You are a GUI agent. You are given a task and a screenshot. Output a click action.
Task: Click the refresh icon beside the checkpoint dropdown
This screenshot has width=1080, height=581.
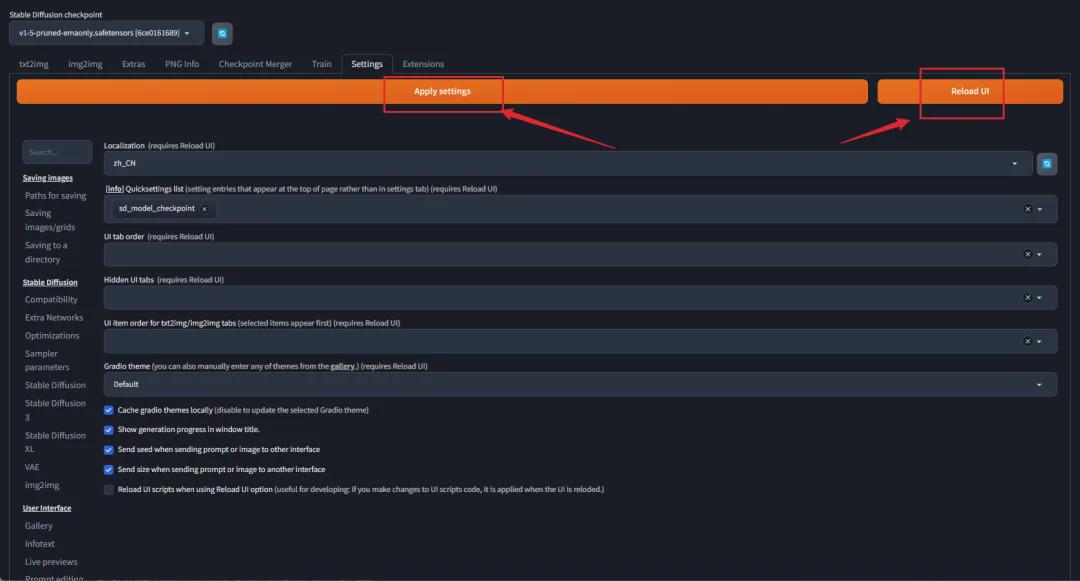pyautogui.click(x=222, y=33)
